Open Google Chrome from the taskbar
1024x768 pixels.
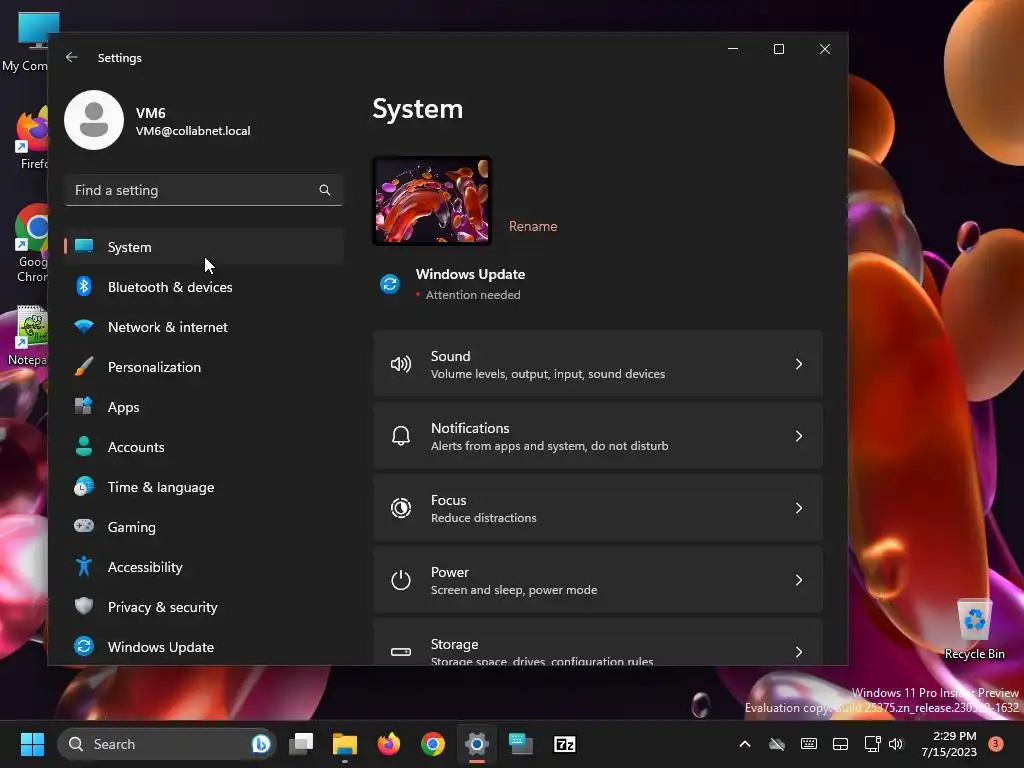pos(433,744)
